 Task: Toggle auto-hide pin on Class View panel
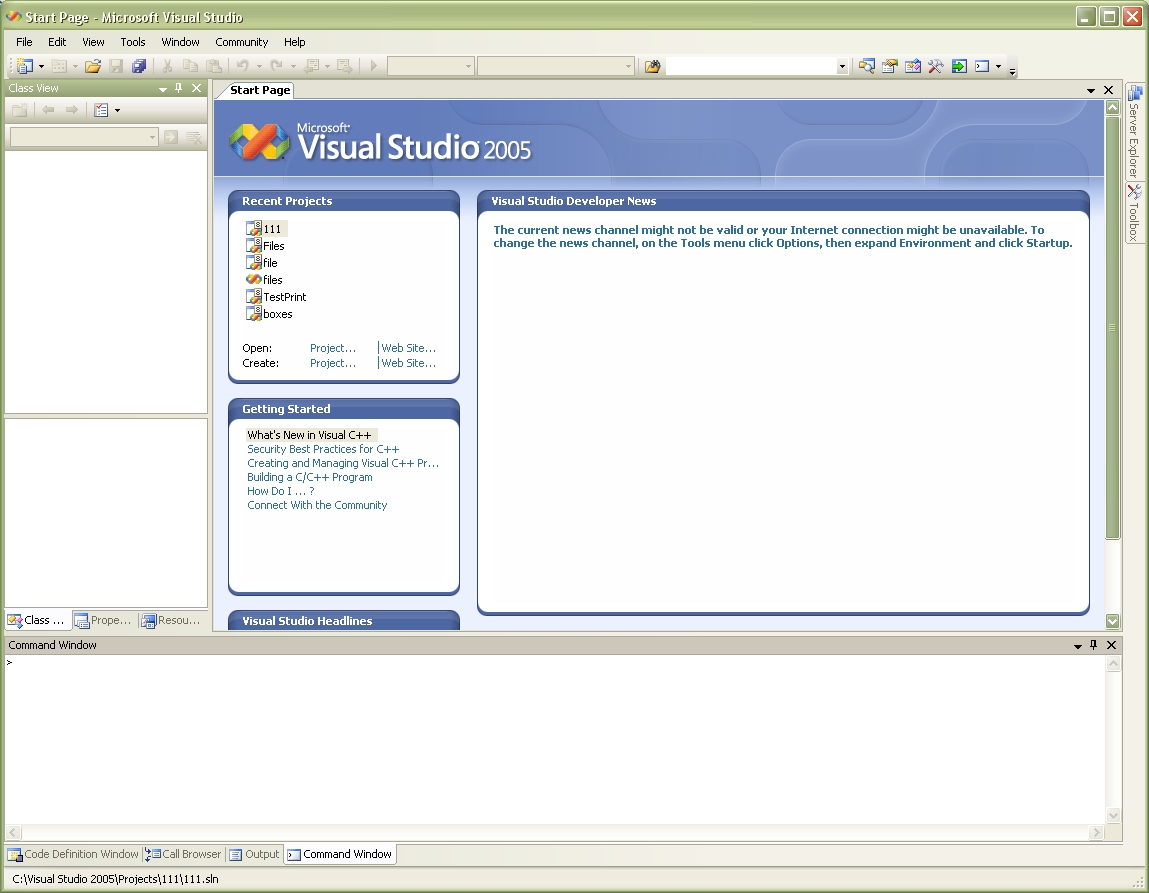178,88
